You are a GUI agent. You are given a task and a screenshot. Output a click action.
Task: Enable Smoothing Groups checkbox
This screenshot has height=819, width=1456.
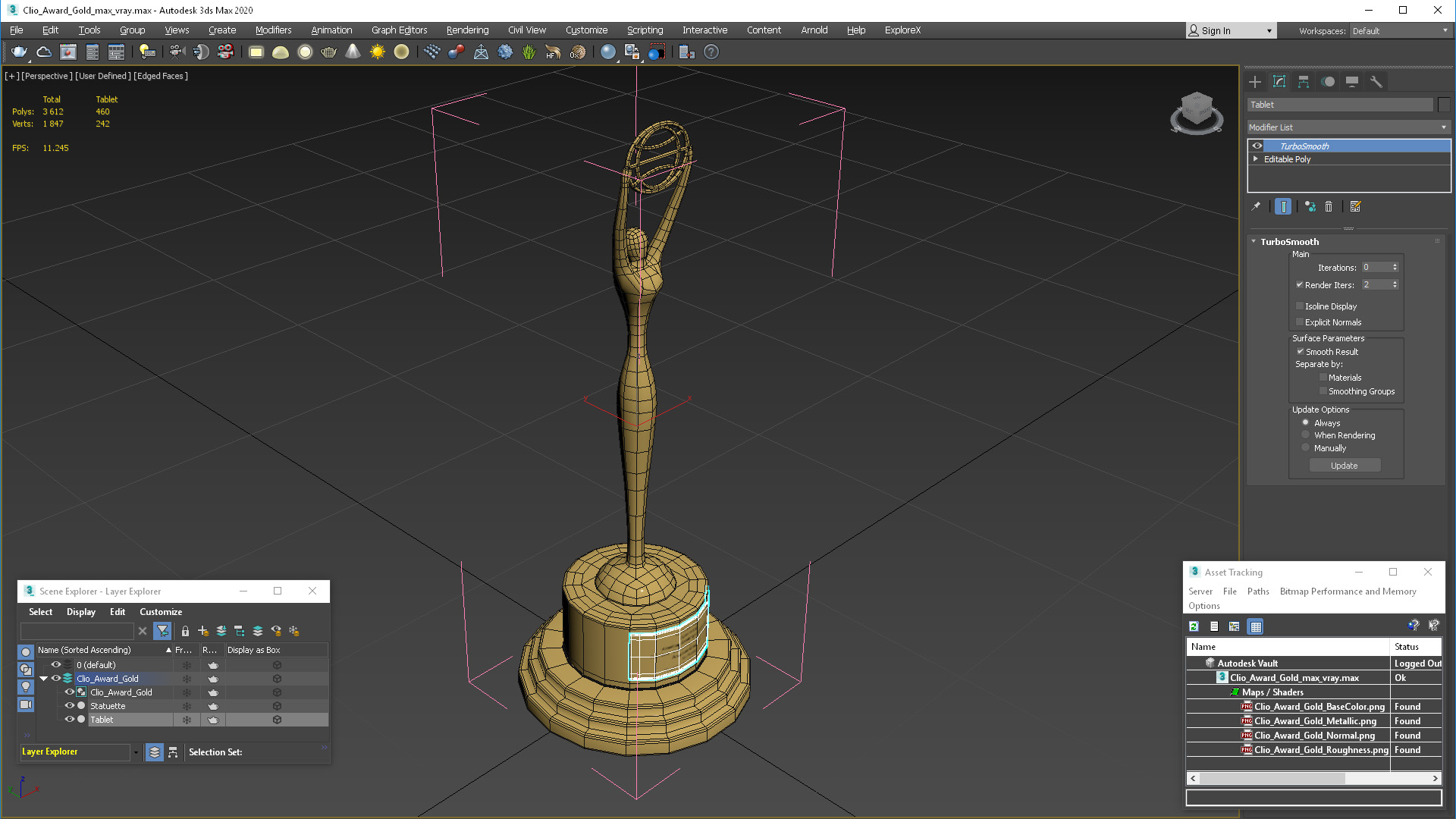[1323, 391]
